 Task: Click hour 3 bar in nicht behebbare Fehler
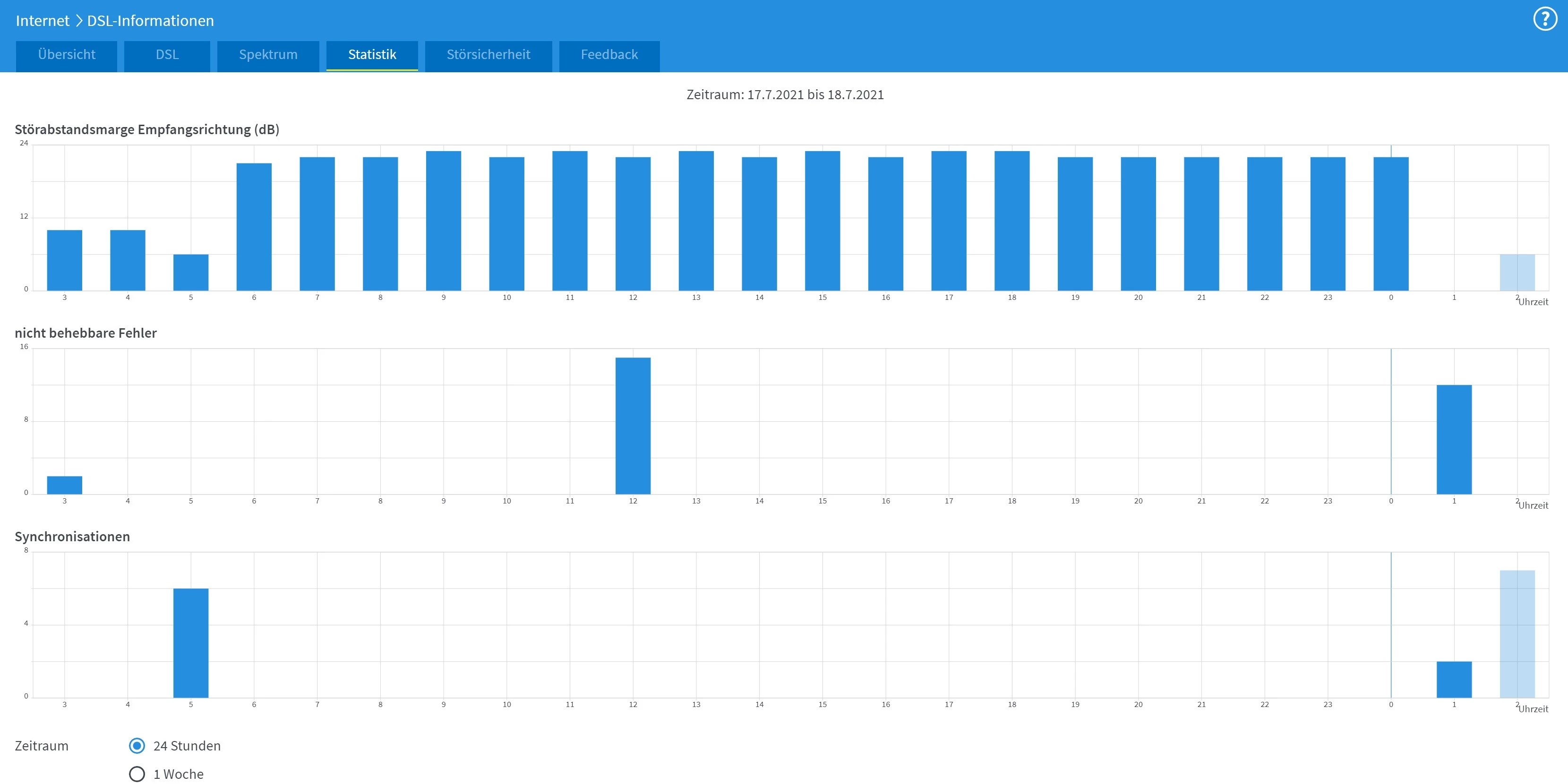[65, 485]
